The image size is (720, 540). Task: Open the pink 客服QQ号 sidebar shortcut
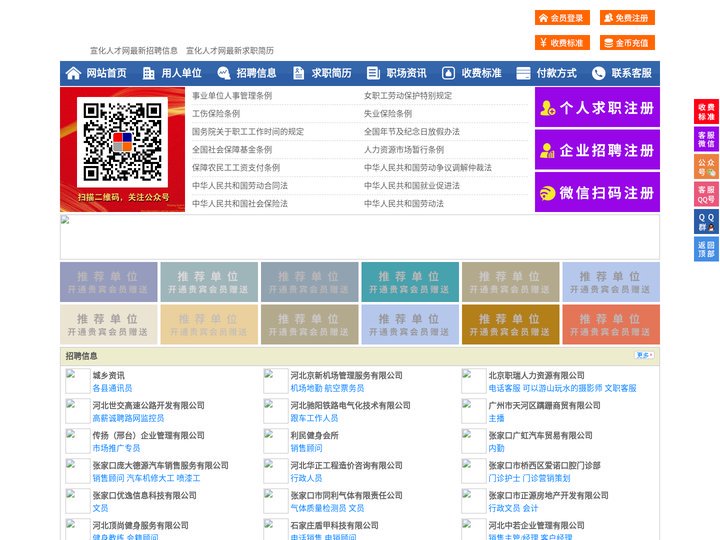[x=706, y=194]
